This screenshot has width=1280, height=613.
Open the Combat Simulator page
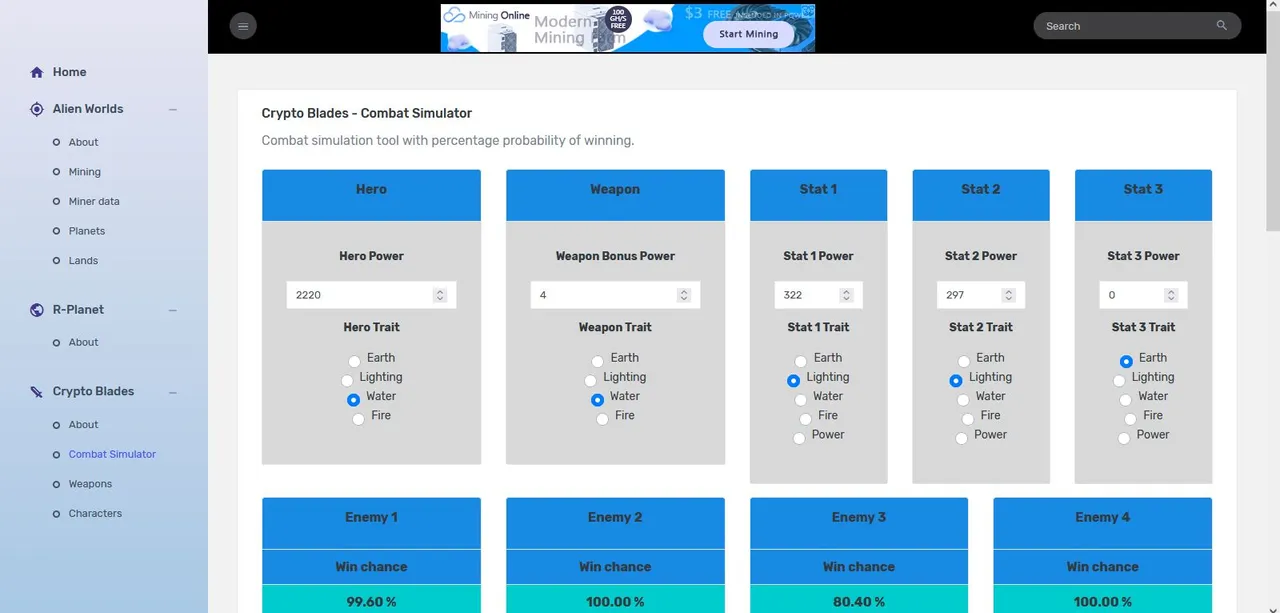click(x=112, y=454)
